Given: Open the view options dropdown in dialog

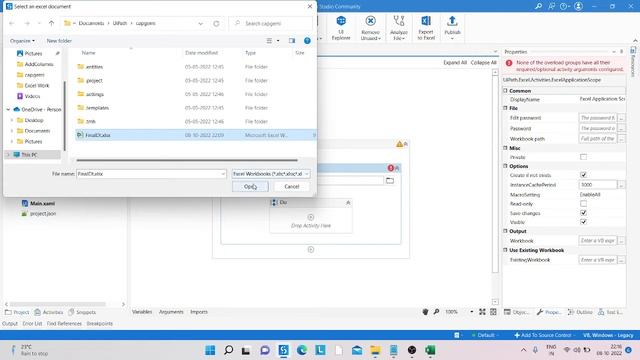Looking at the screenshot, I should click(278, 41).
